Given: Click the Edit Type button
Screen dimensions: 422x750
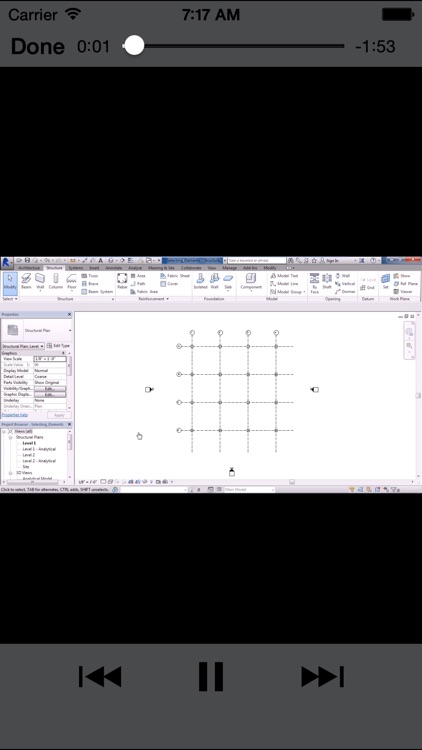Looking at the screenshot, I should click(59, 346).
